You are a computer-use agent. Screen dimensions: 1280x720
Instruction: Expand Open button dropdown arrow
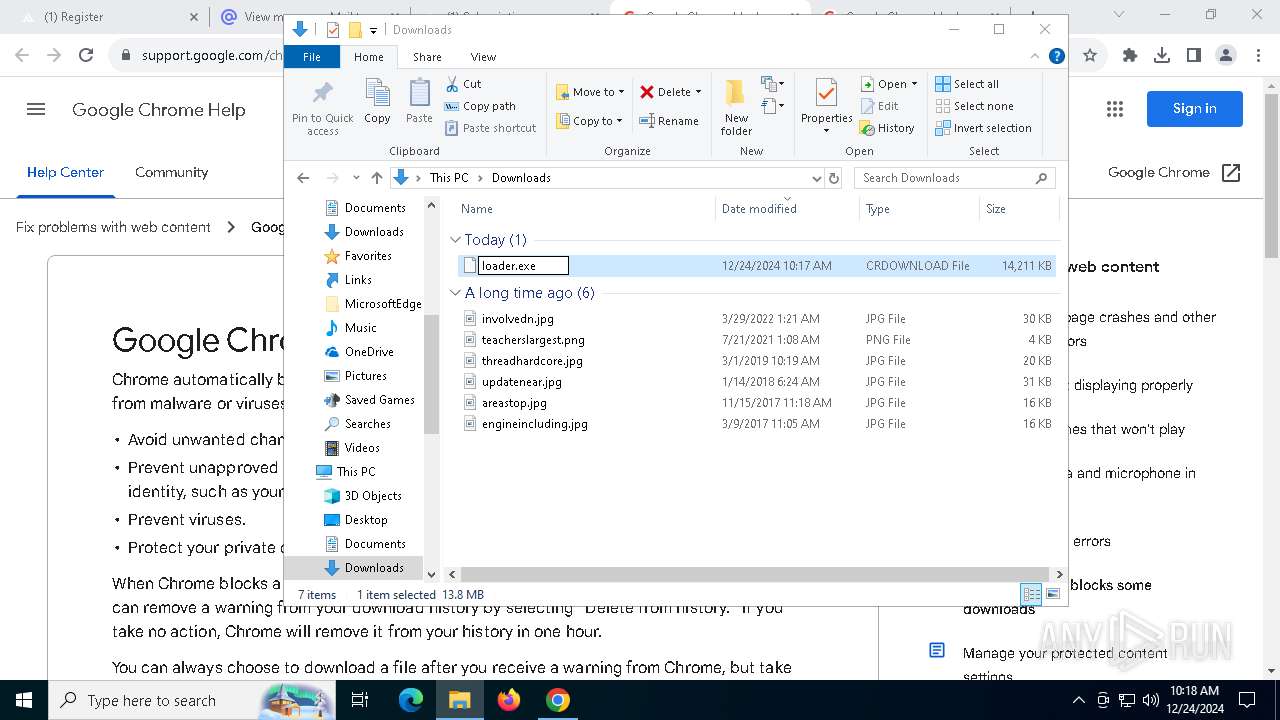coord(914,84)
